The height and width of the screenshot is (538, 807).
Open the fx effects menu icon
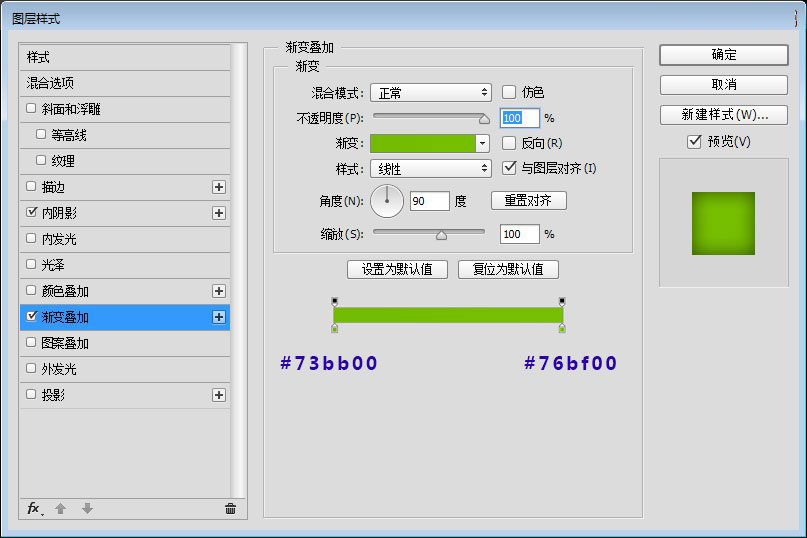(34, 509)
